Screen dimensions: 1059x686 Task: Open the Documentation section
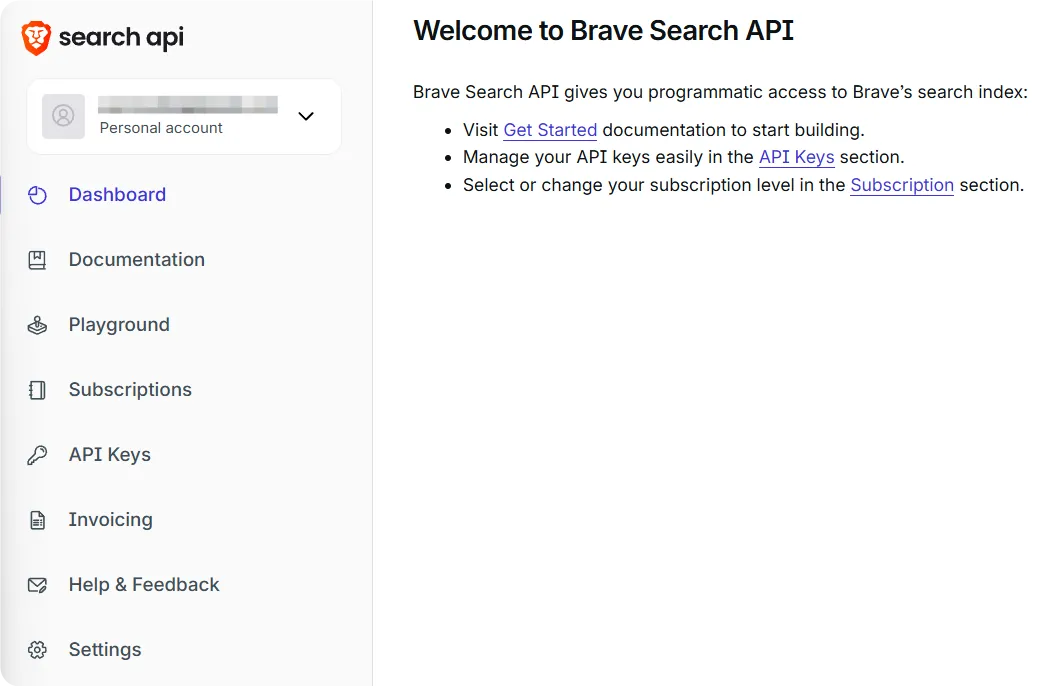(136, 259)
